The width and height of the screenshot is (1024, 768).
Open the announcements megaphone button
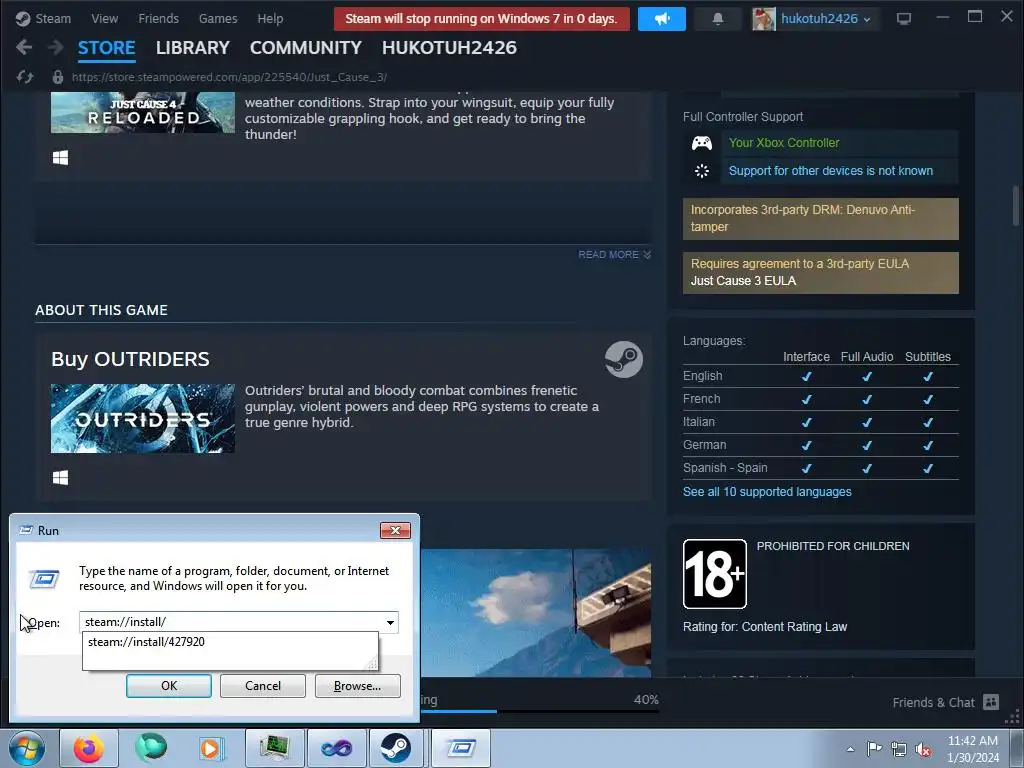[x=662, y=18]
